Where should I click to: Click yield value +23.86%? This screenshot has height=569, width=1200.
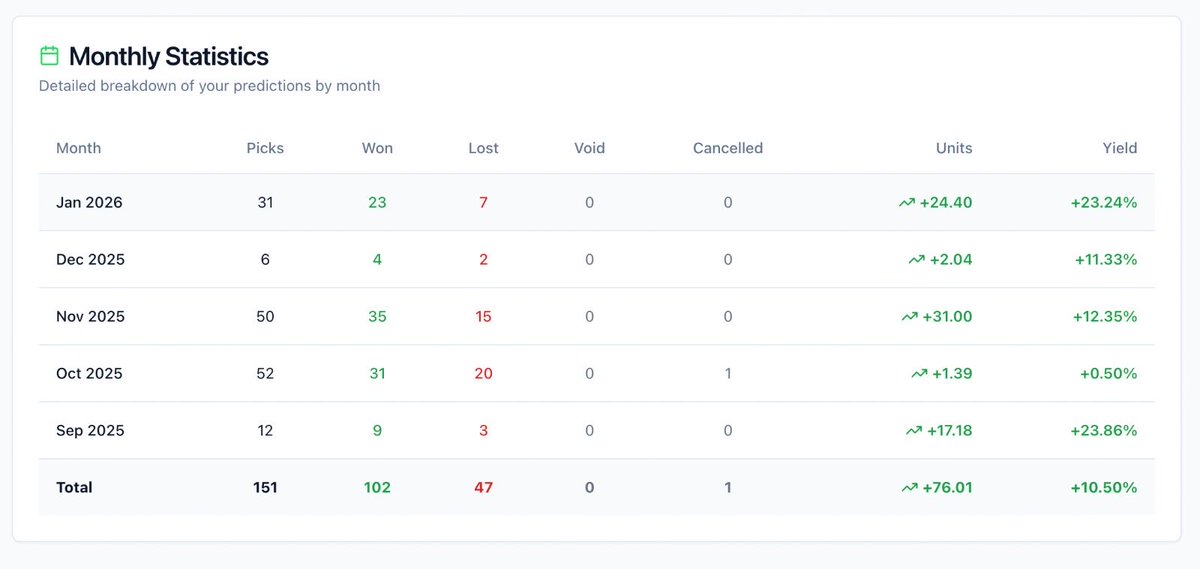click(x=1104, y=430)
